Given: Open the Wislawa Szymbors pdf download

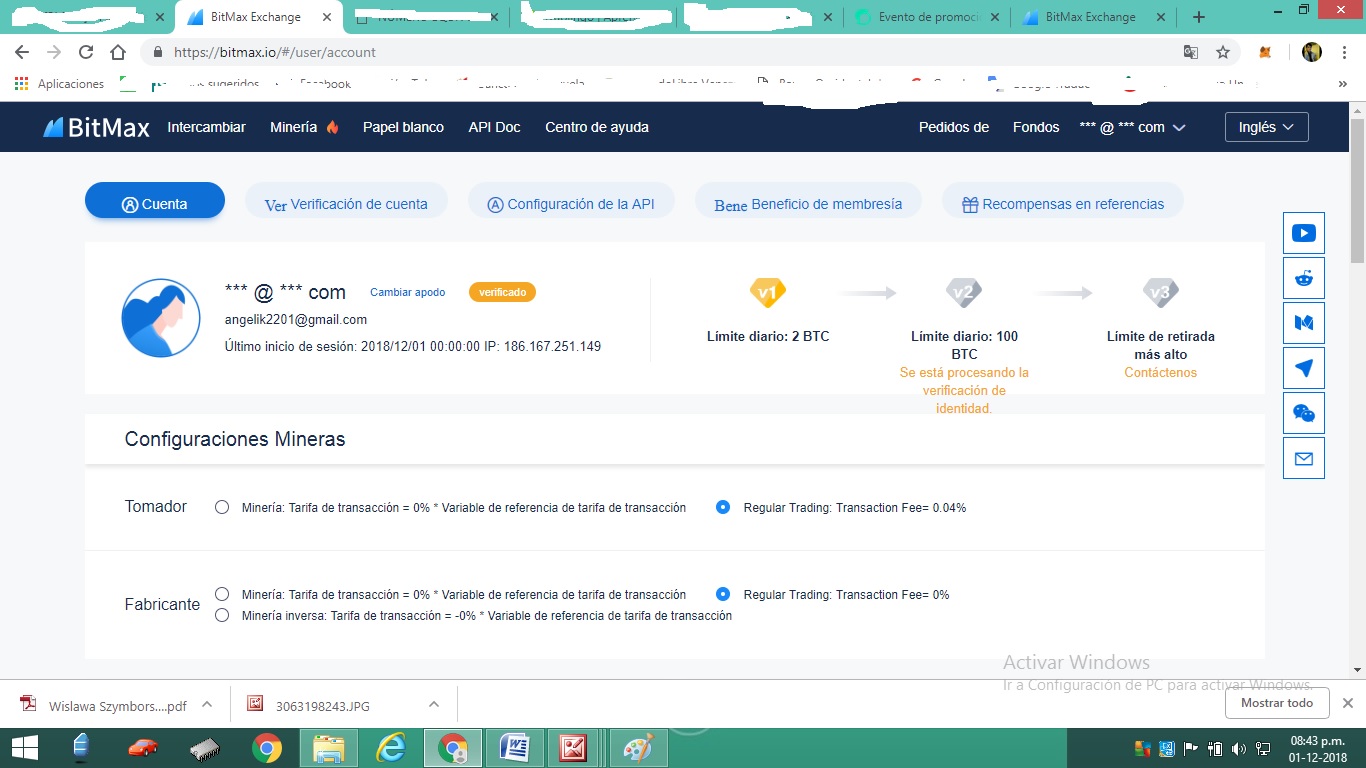Looking at the screenshot, I should 105,705.
